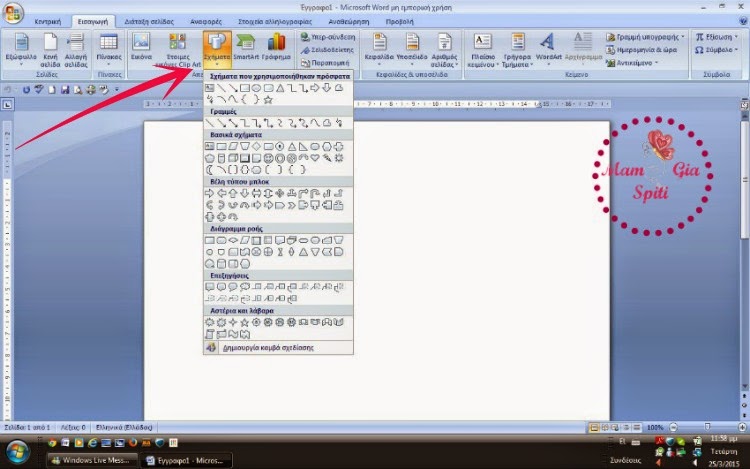Switch to Web Layout view
This screenshot has height=469, width=750.
point(615,427)
